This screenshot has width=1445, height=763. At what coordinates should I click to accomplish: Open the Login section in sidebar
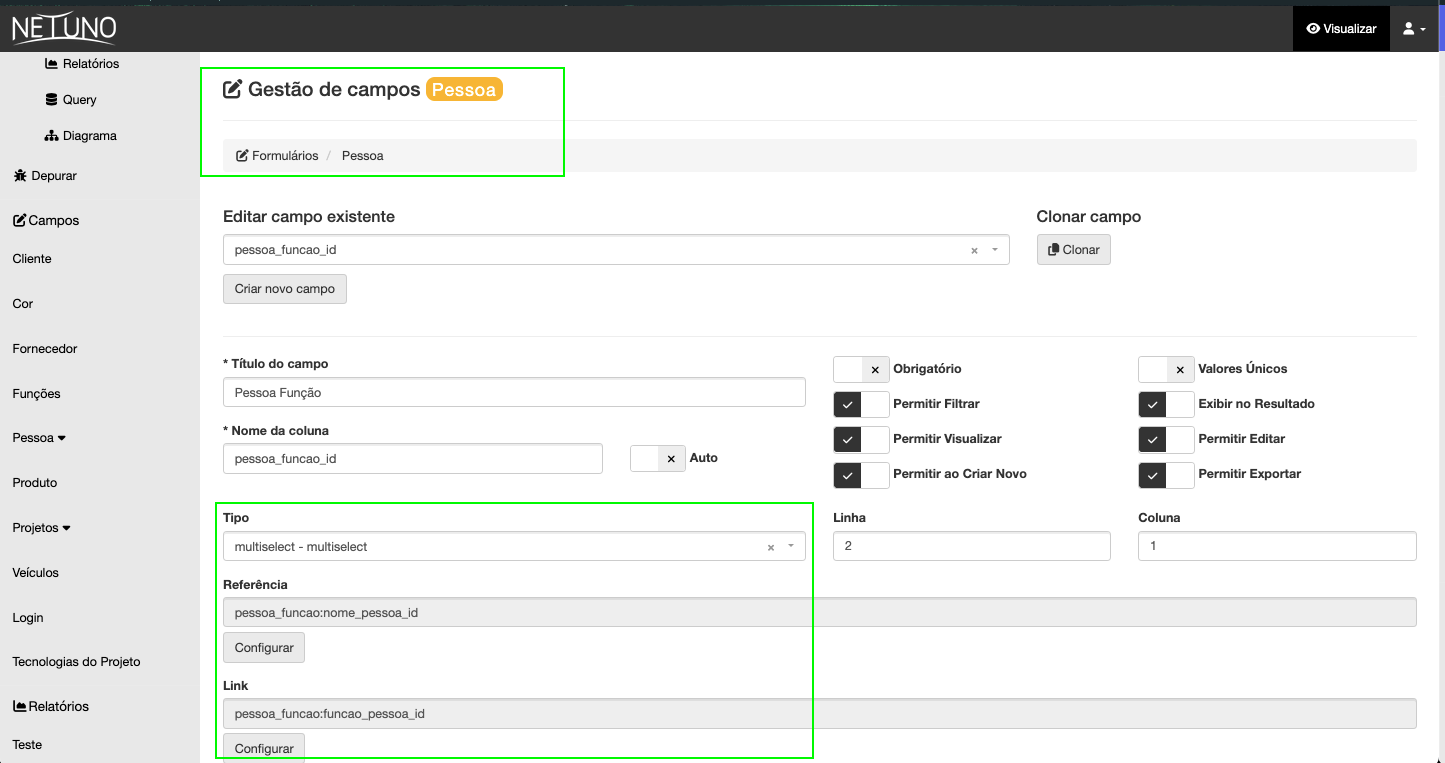pos(27,617)
